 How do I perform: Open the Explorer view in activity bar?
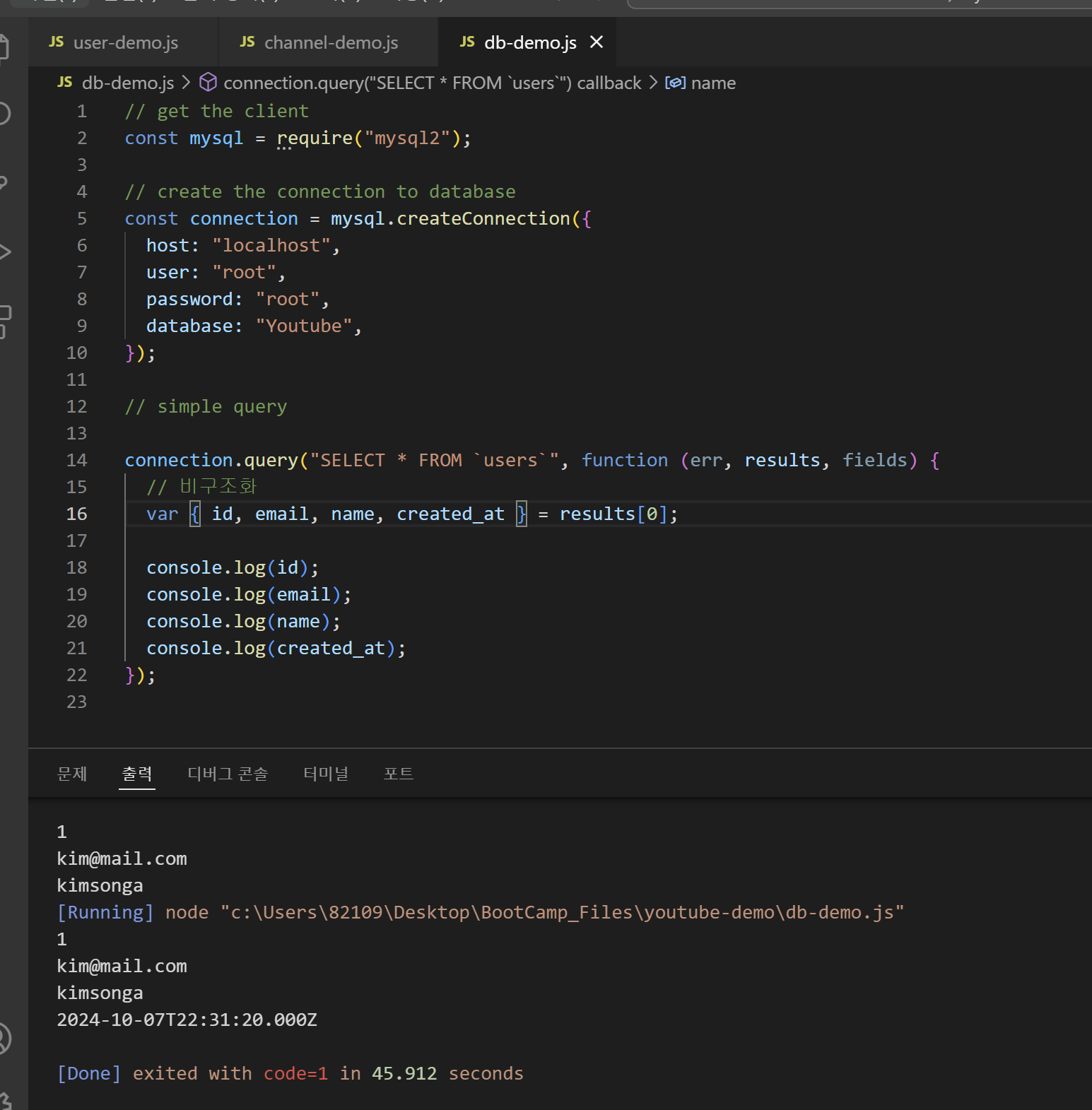tap(4, 48)
